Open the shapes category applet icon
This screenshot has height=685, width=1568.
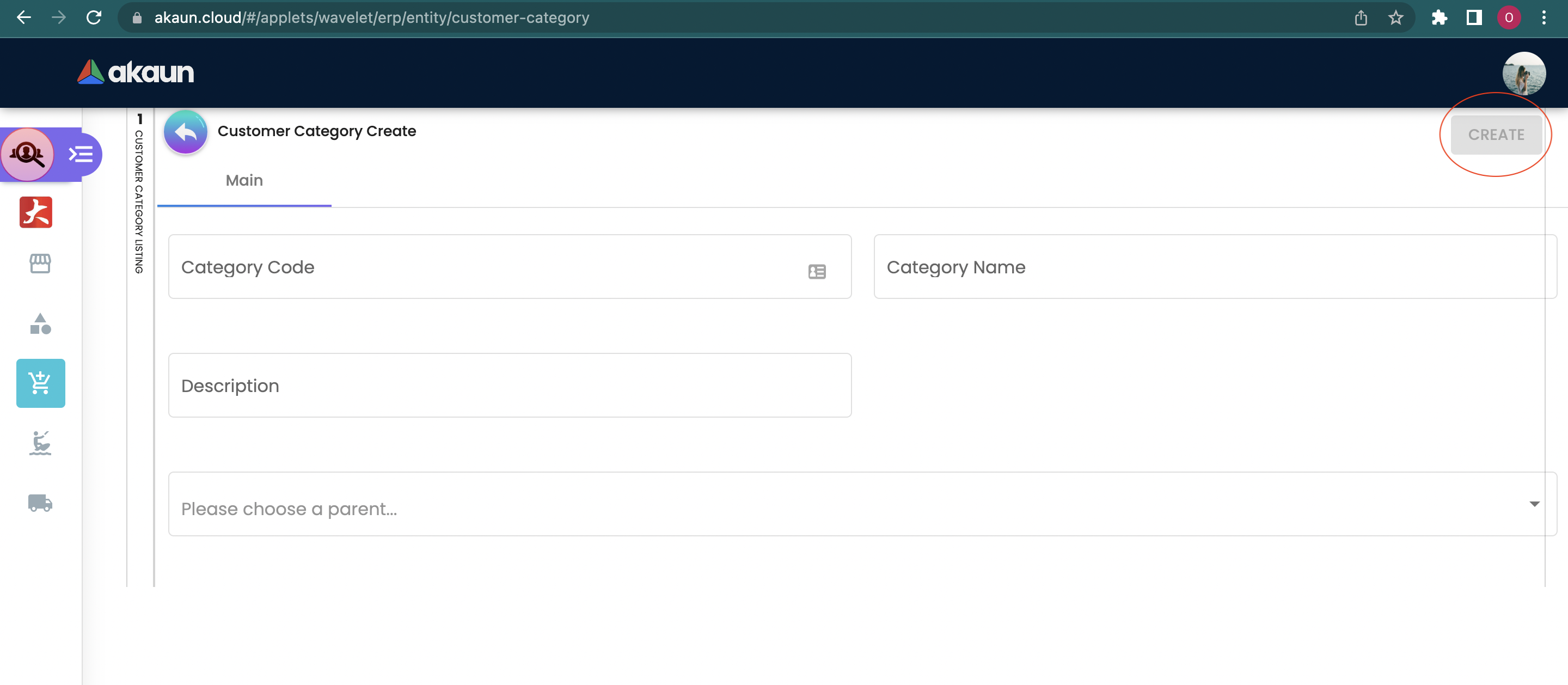pos(40,323)
